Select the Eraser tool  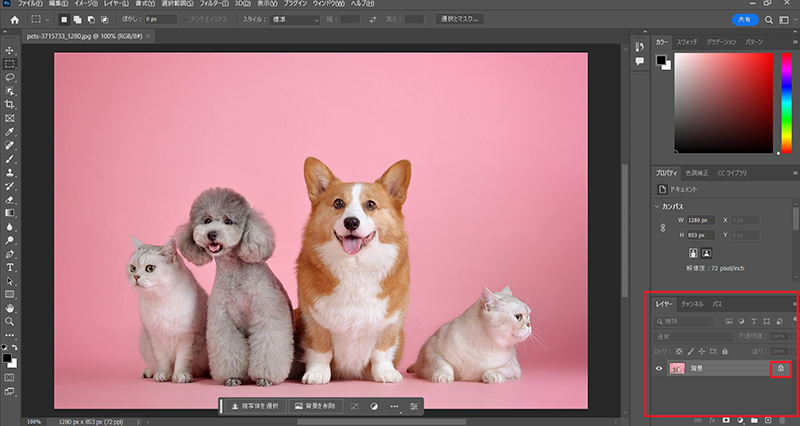pyautogui.click(x=10, y=200)
